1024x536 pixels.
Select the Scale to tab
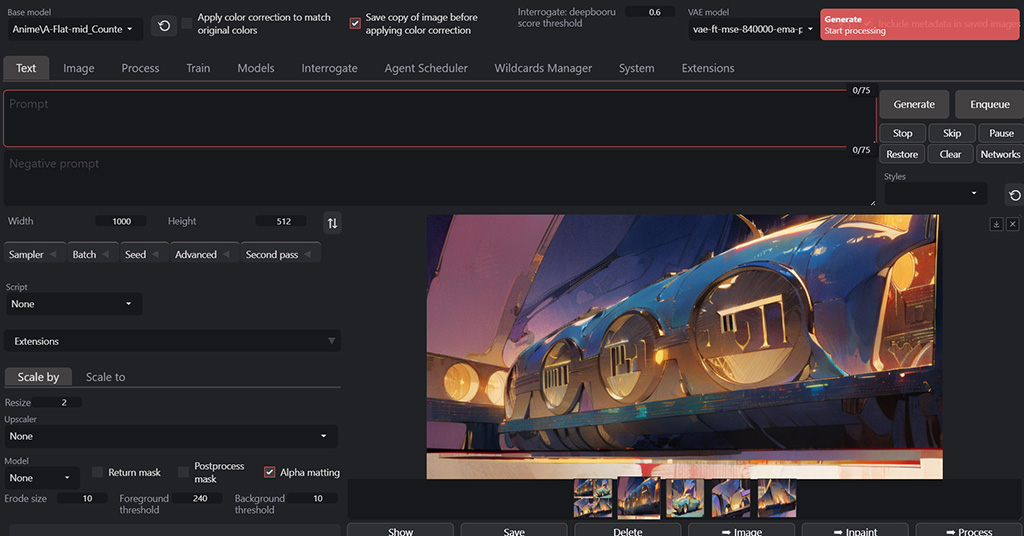tap(105, 377)
